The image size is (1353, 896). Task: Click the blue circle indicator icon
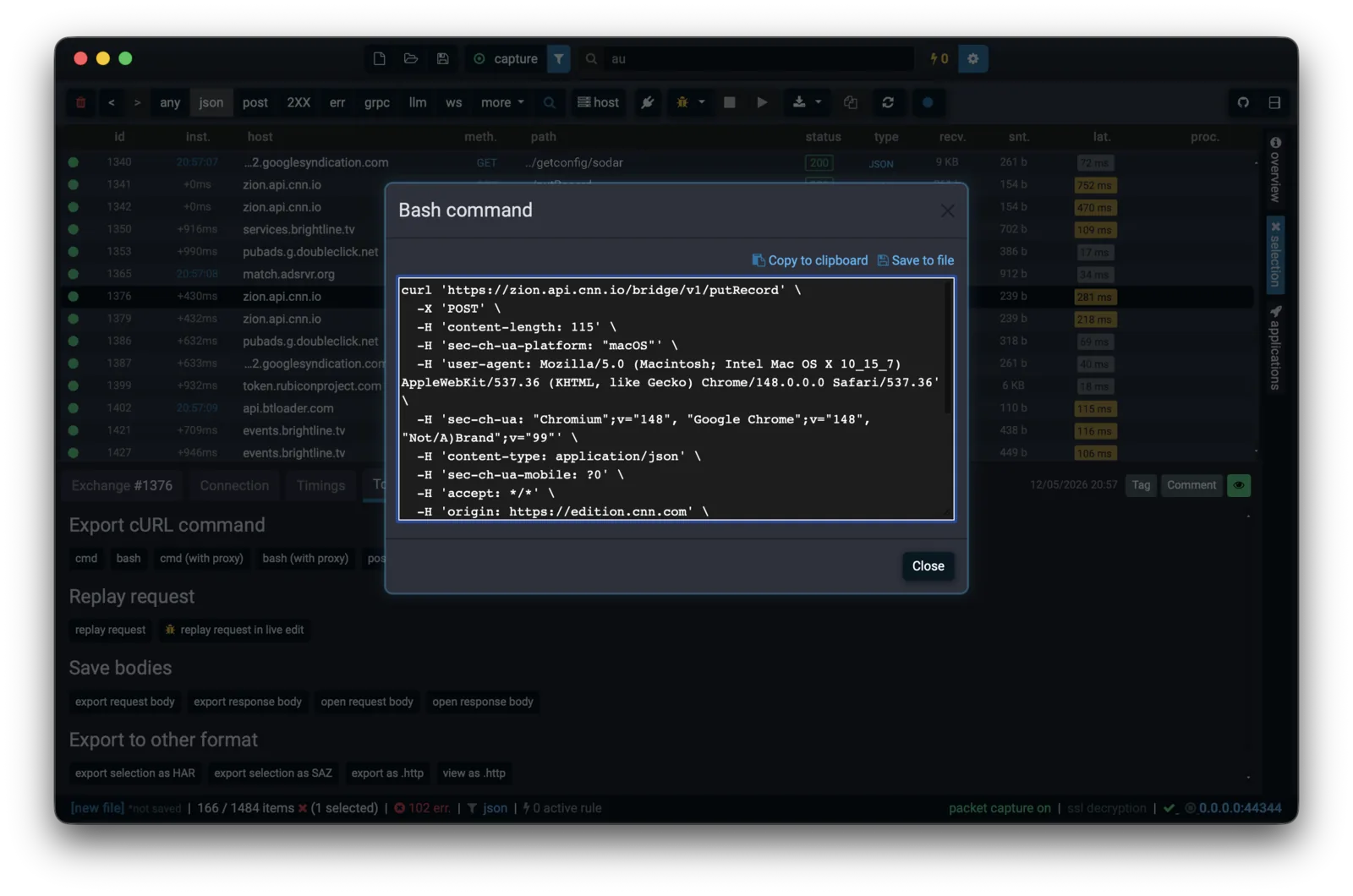pos(928,102)
